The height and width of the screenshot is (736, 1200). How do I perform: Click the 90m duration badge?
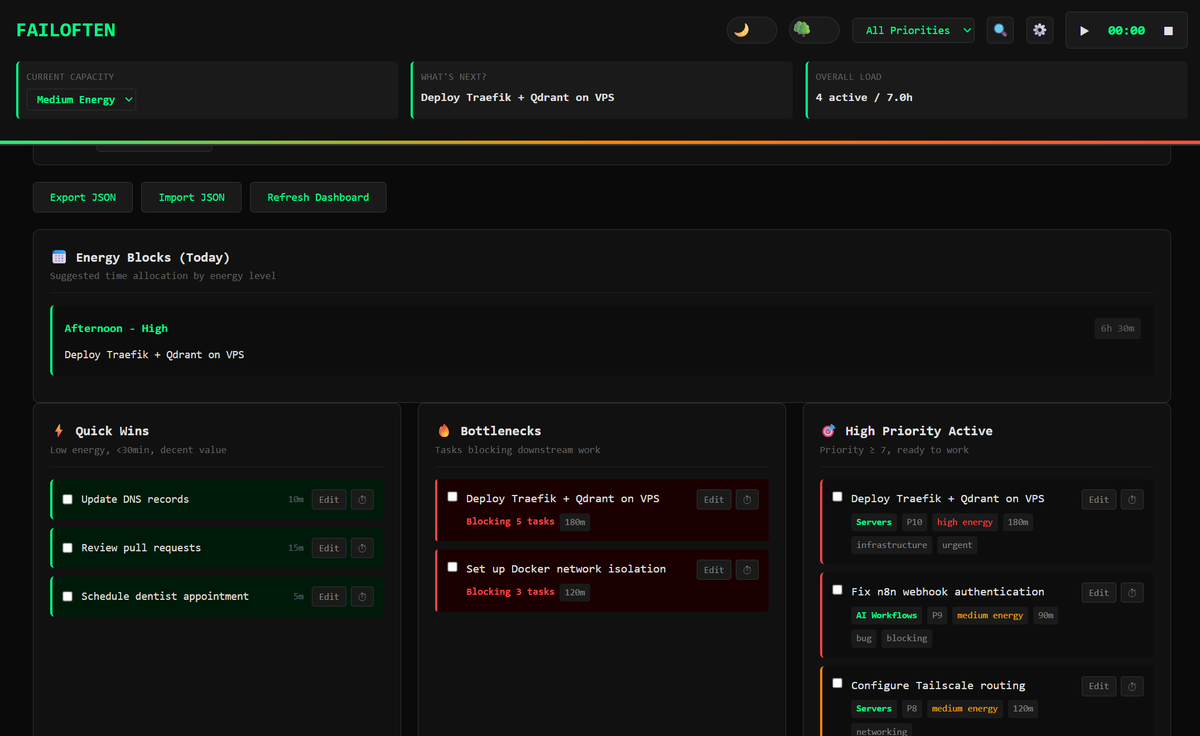(x=1046, y=615)
